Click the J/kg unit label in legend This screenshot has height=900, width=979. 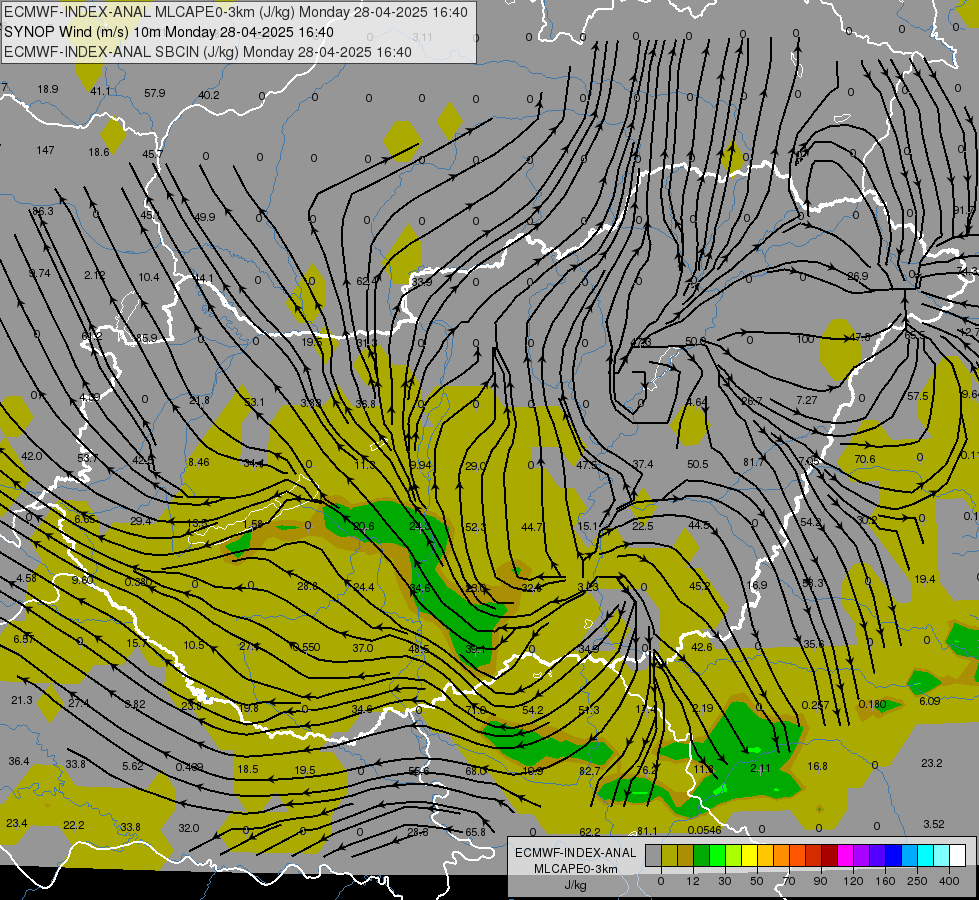pyautogui.click(x=576, y=885)
